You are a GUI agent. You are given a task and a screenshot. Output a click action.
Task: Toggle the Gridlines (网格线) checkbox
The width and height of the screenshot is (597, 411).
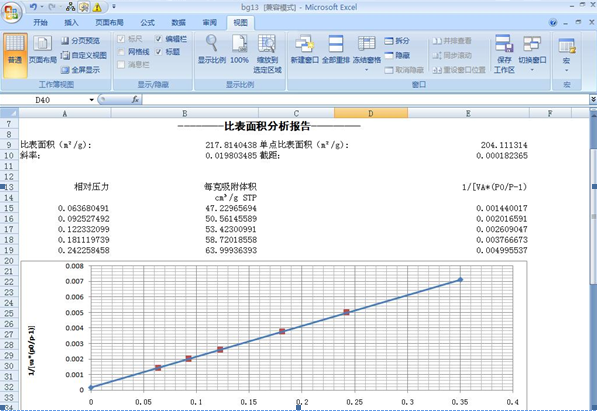point(121,52)
